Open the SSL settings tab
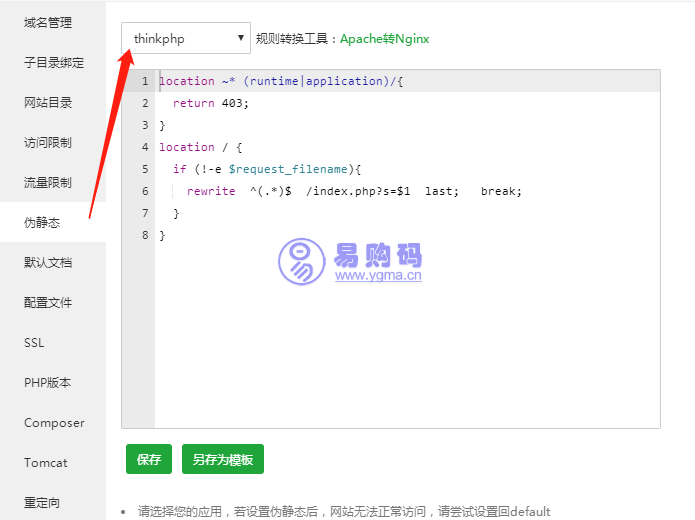The width and height of the screenshot is (695, 520). [34, 342]
